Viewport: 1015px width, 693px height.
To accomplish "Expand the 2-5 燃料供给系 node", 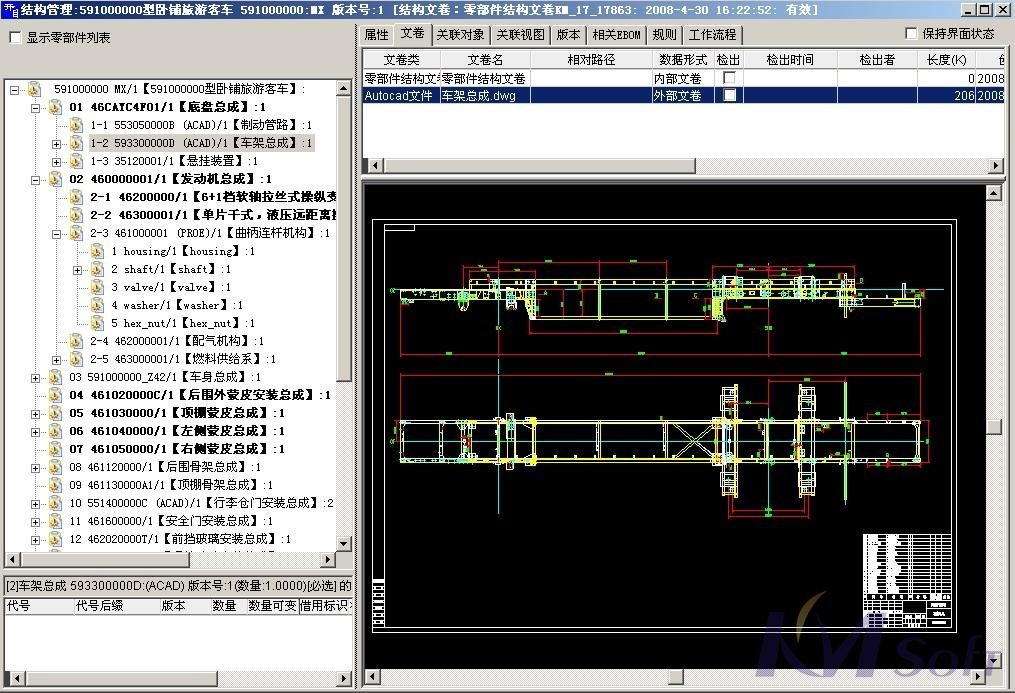I will (56, 360).
